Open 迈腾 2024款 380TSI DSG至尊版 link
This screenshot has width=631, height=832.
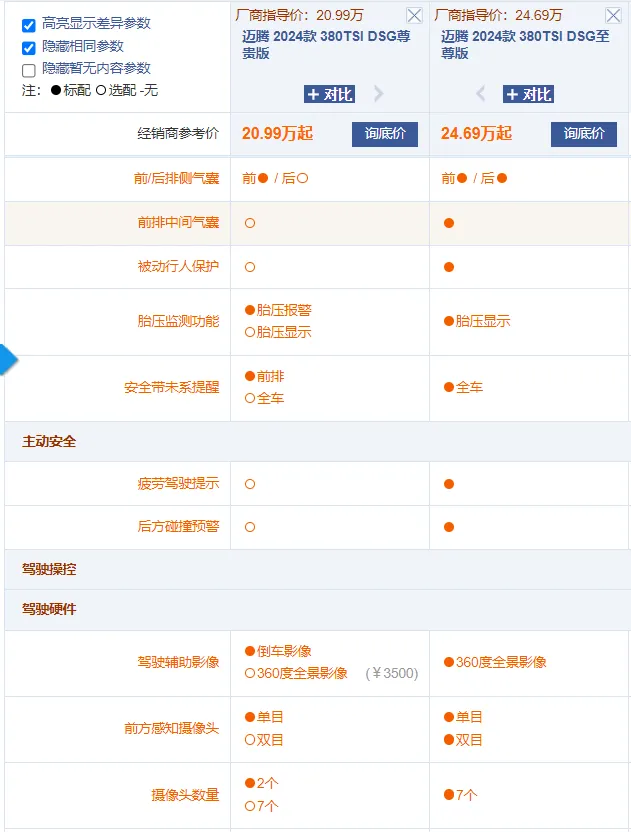[x=525, y=45]
